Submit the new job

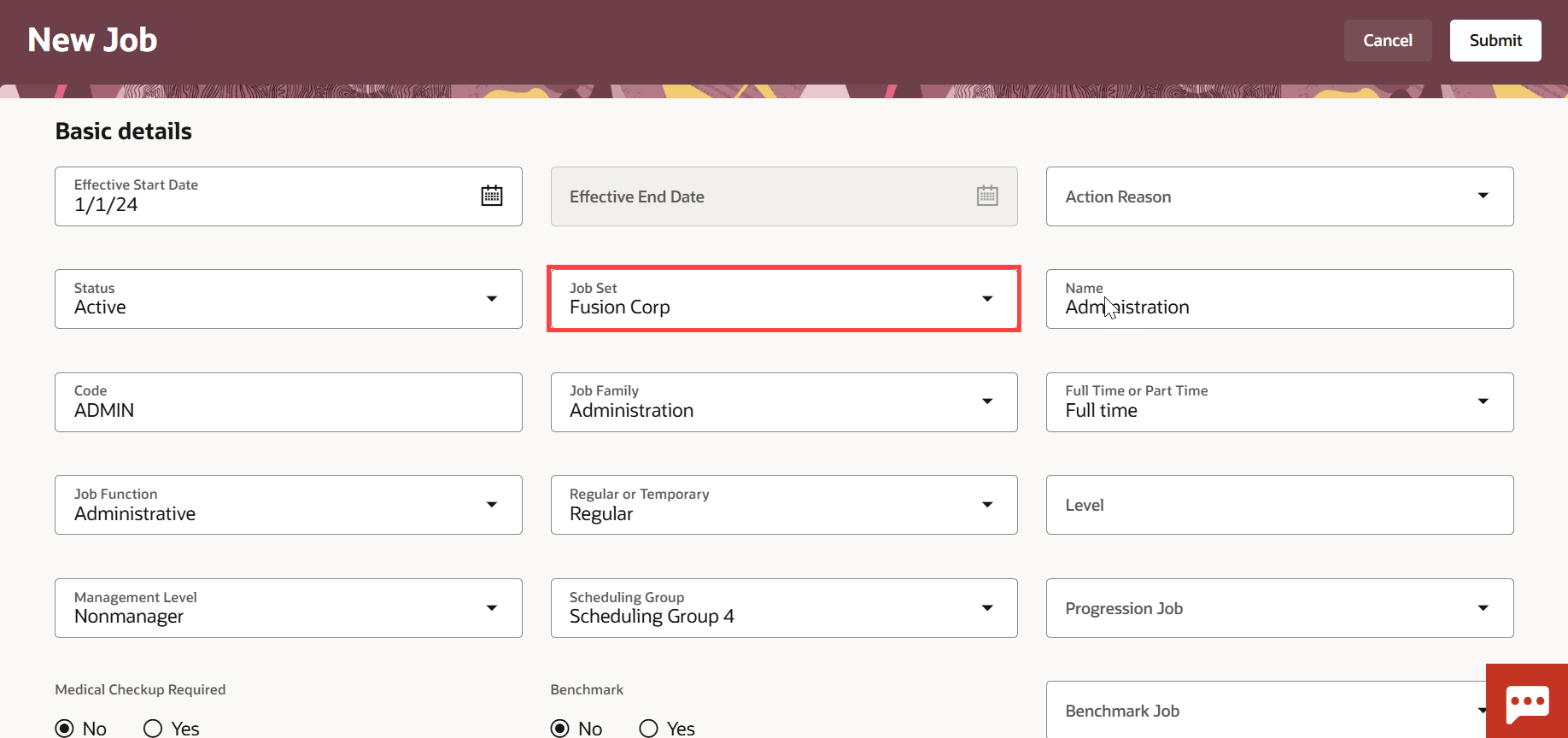click(1495, 40)
